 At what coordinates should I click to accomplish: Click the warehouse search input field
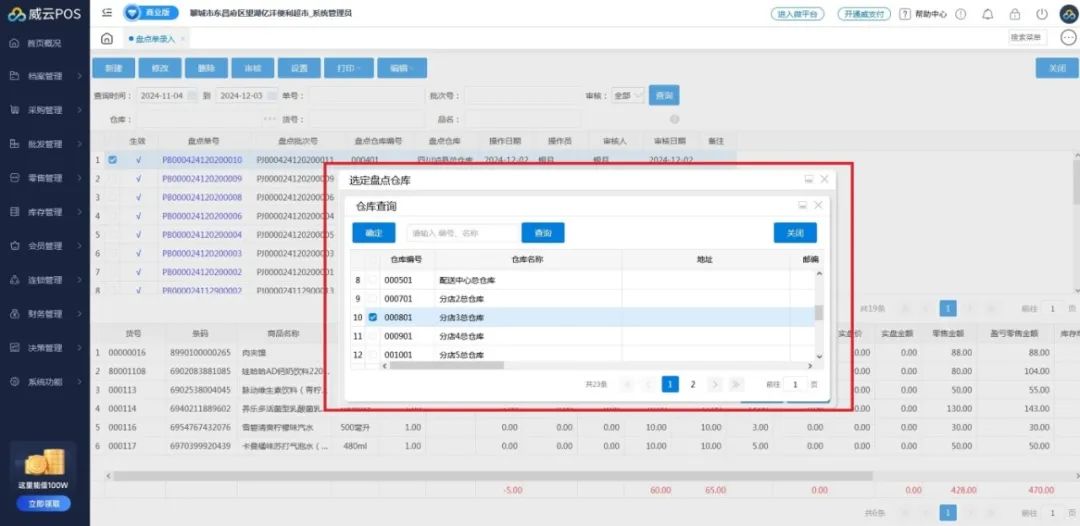462,232
